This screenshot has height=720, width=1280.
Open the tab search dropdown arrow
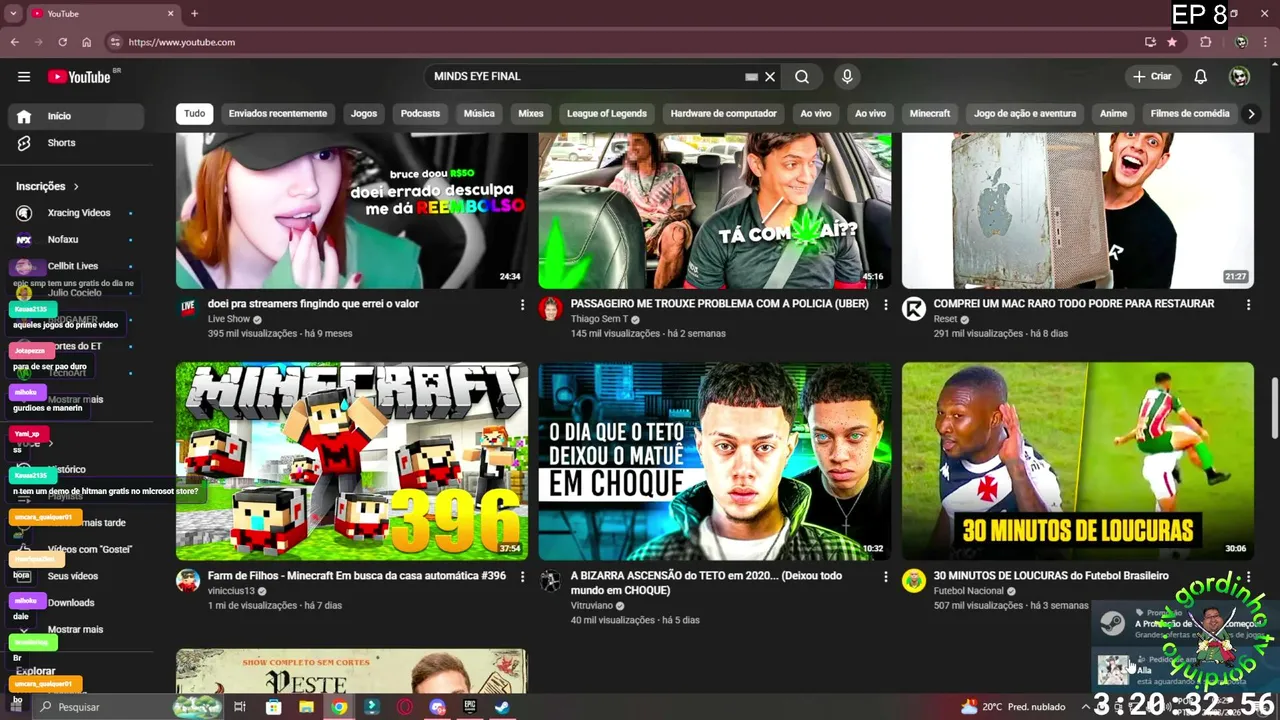13,14
